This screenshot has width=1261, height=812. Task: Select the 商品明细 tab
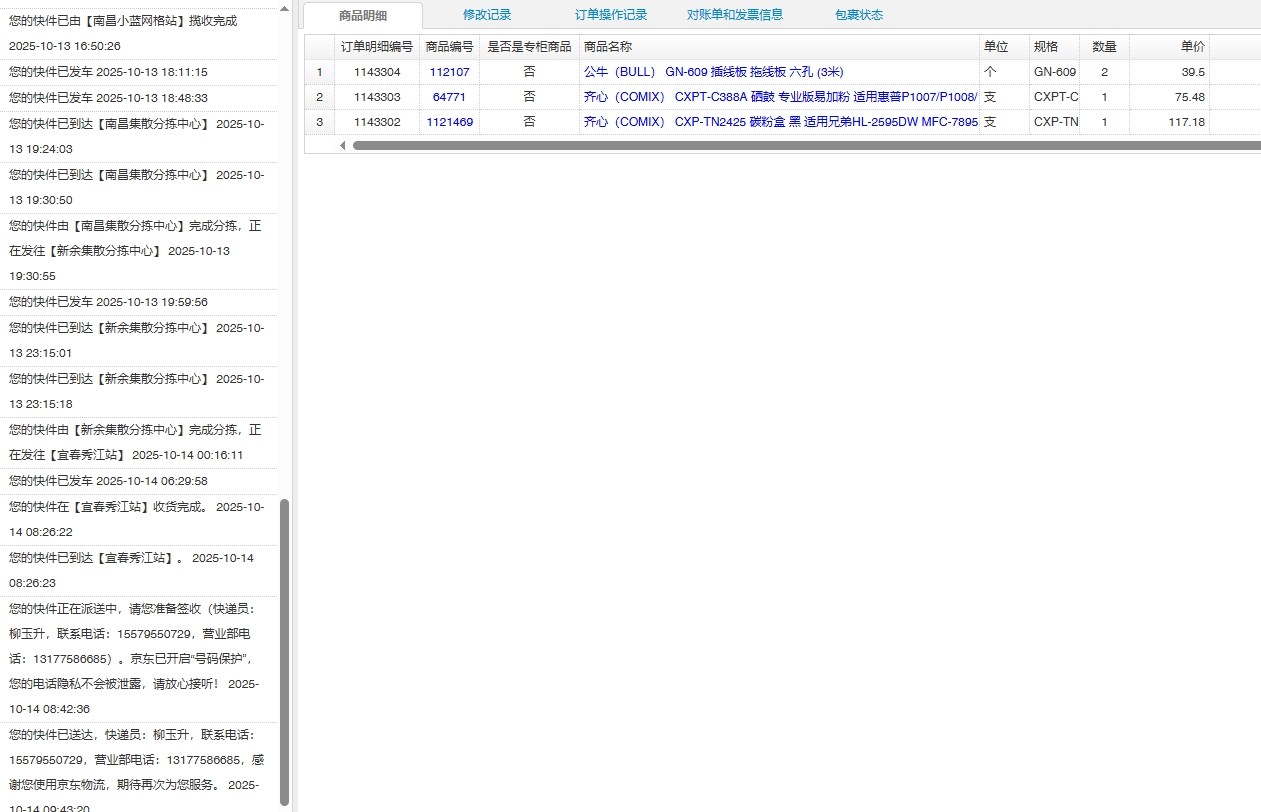pos(363,15)
